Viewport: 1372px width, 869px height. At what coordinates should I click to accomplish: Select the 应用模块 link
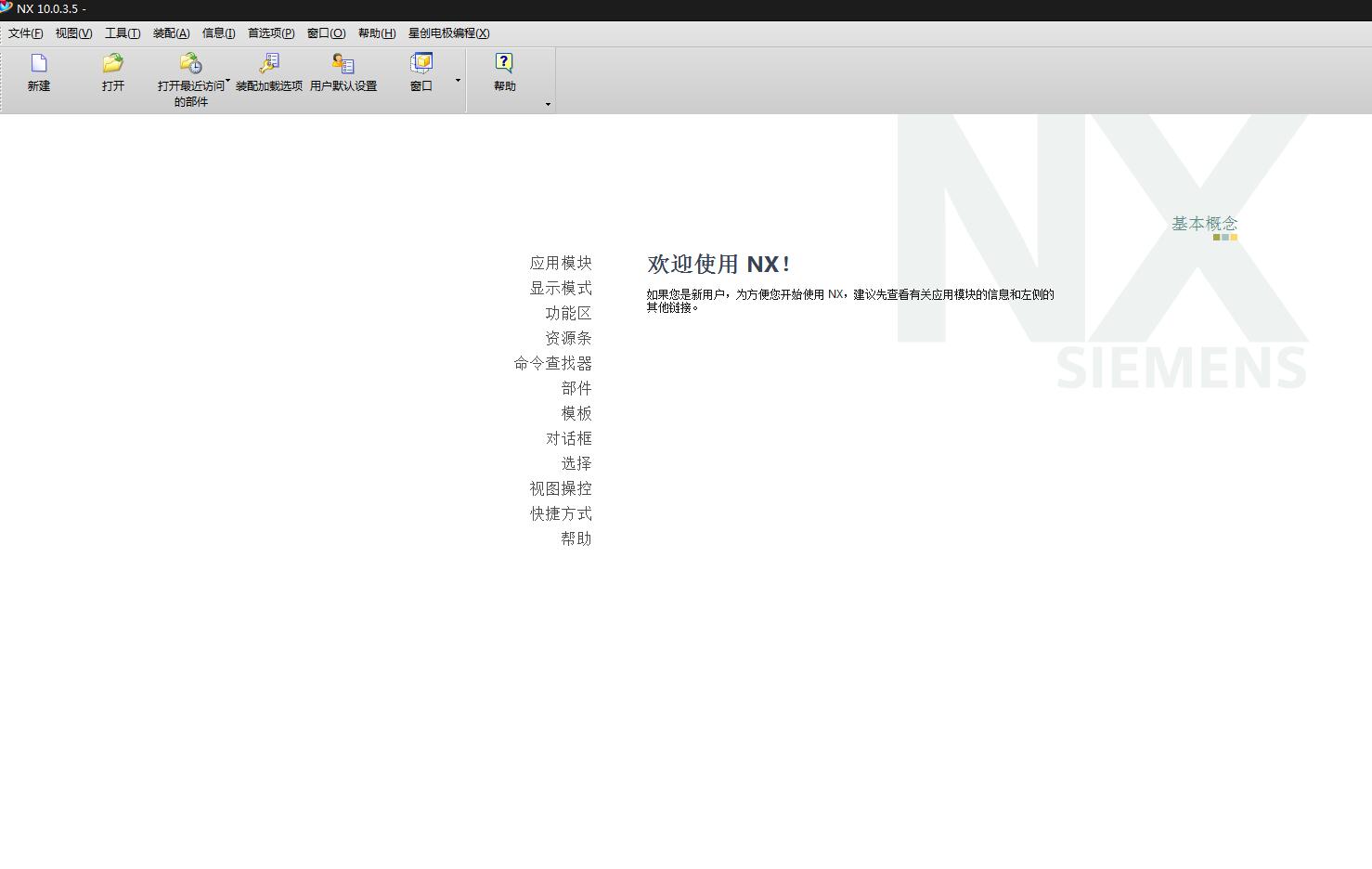tap(561, 263)
